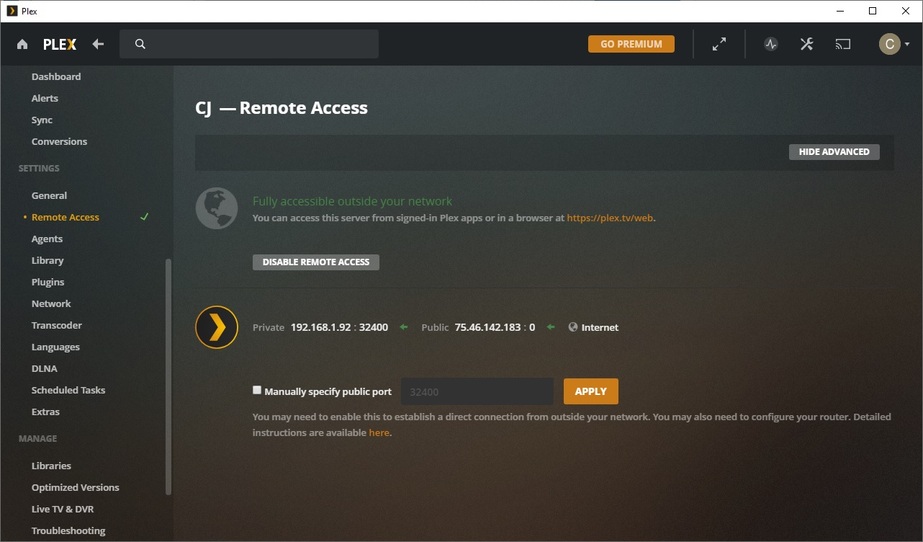Click the green arrow after public address
The width and height of the screenshot is (923, 542).
(550, 327)
